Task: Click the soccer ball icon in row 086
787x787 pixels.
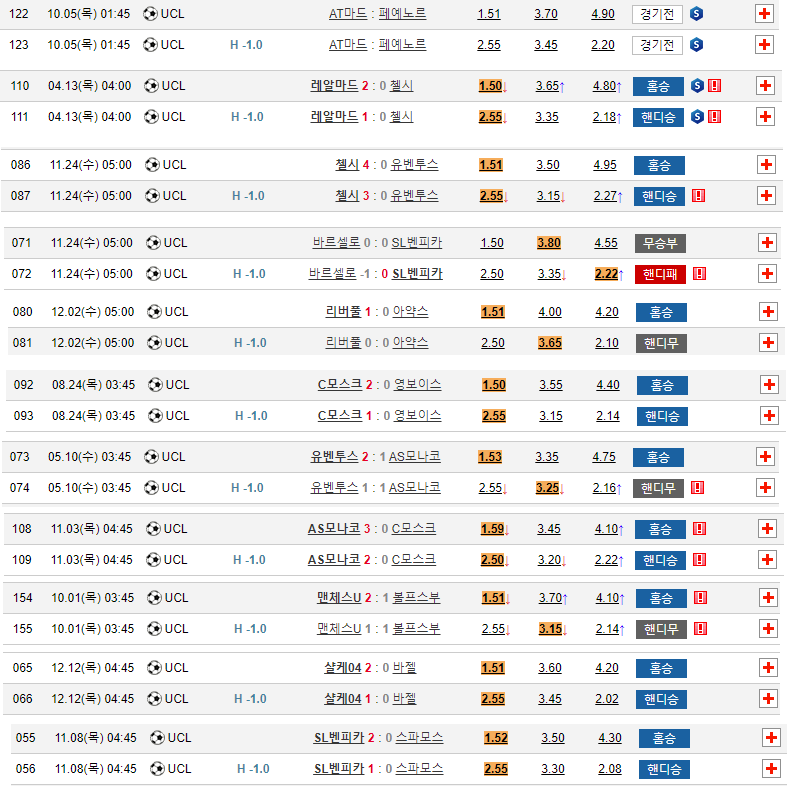Action: [152, 165]
